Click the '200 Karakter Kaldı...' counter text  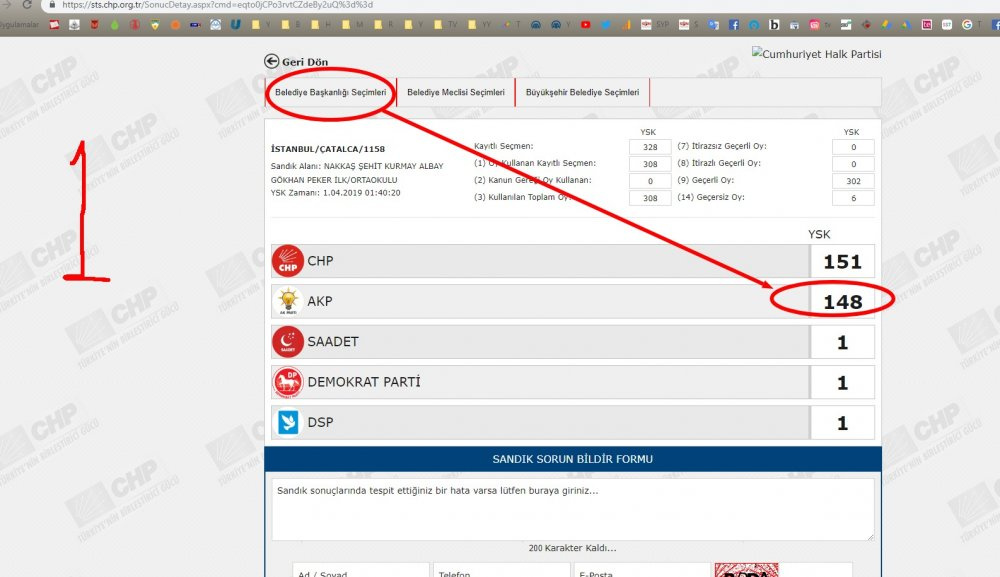(x=573, y=548)
